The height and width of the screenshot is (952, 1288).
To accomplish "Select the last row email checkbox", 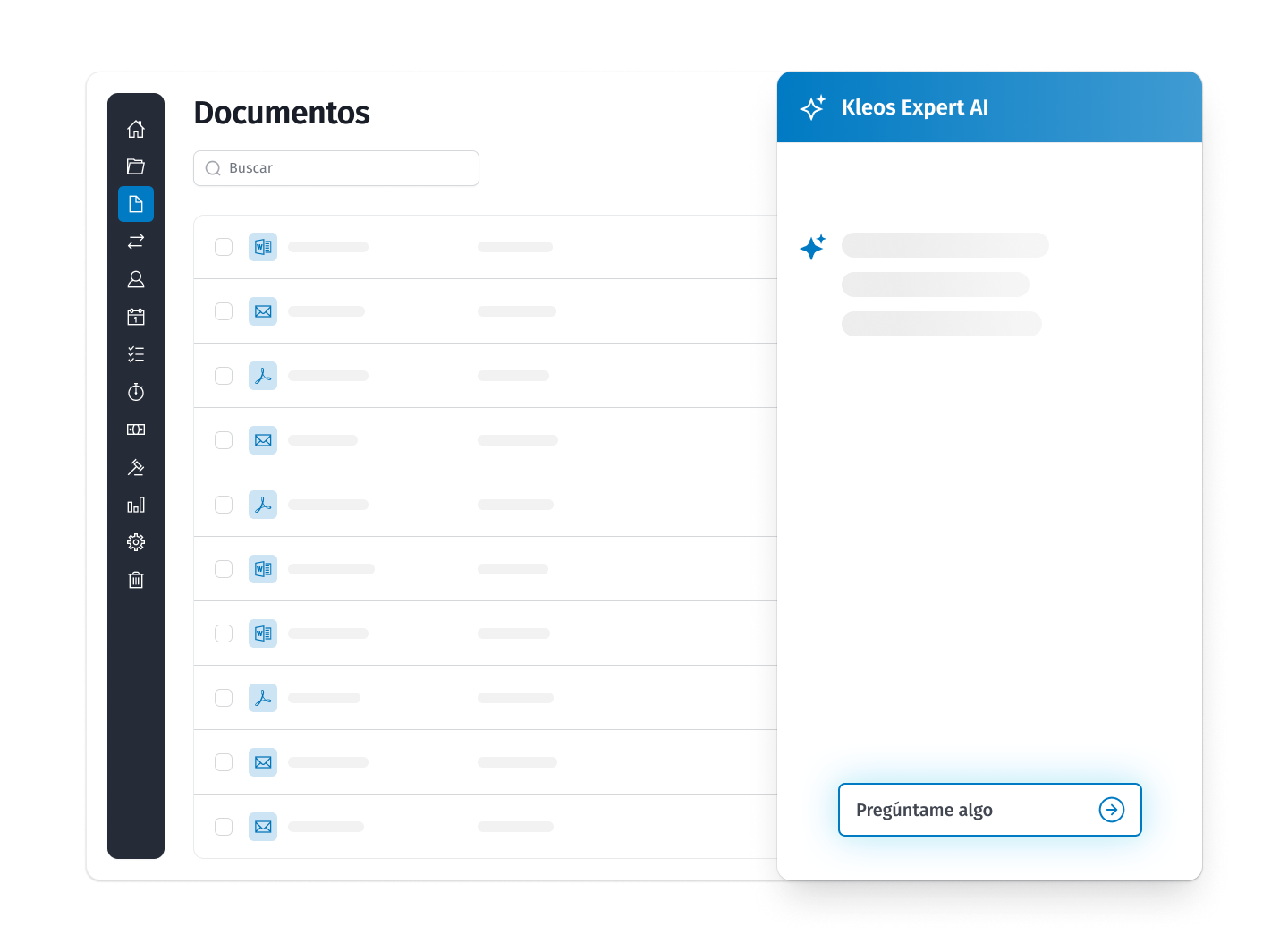I will click(x=224, y=827).
